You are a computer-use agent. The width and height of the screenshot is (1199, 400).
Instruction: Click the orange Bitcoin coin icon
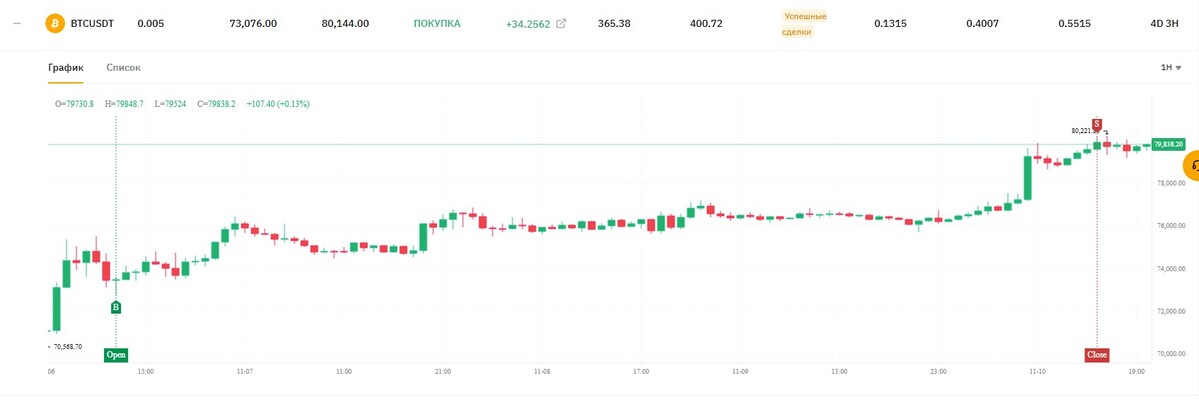pyautogui.click(x=55, y=24)
